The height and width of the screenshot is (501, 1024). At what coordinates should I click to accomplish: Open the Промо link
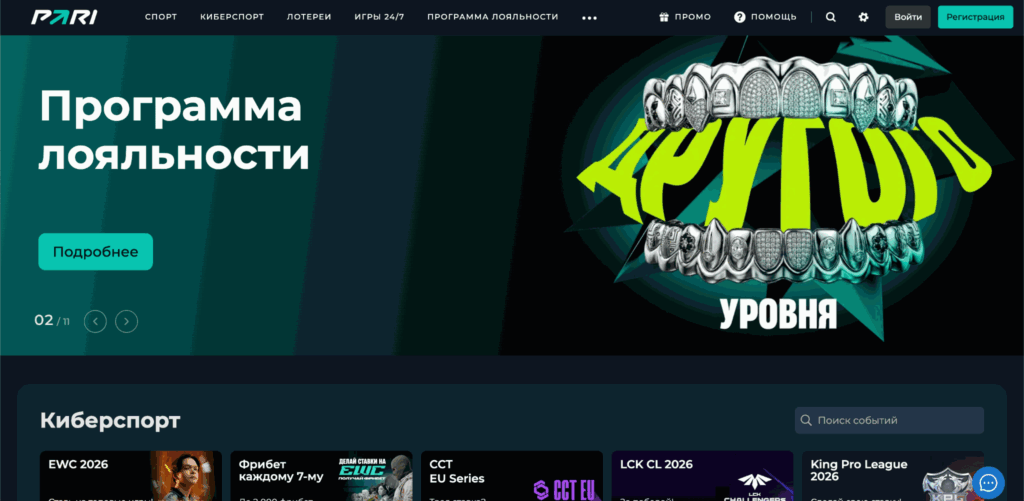692,17
